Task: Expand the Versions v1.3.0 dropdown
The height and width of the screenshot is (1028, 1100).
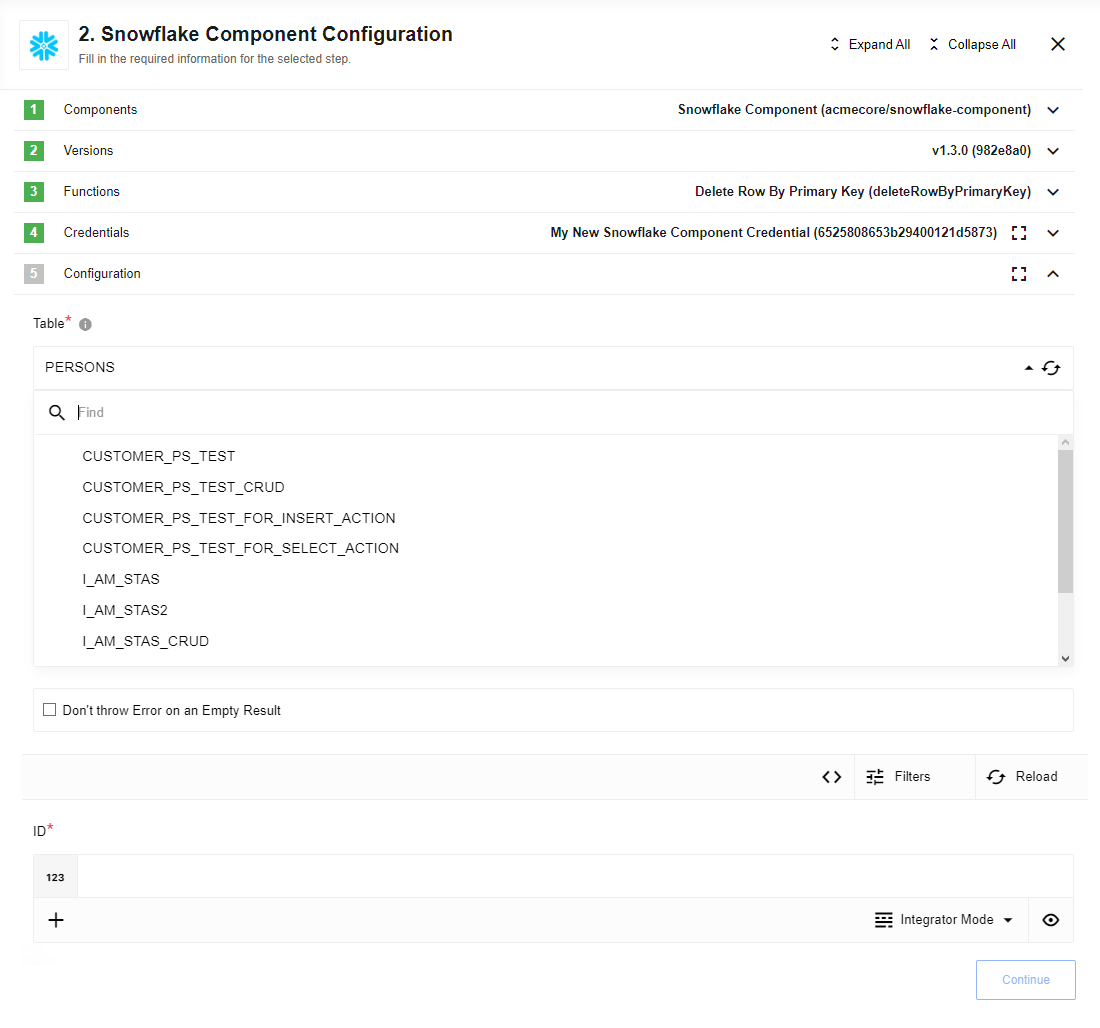Action: (1053, 150)
